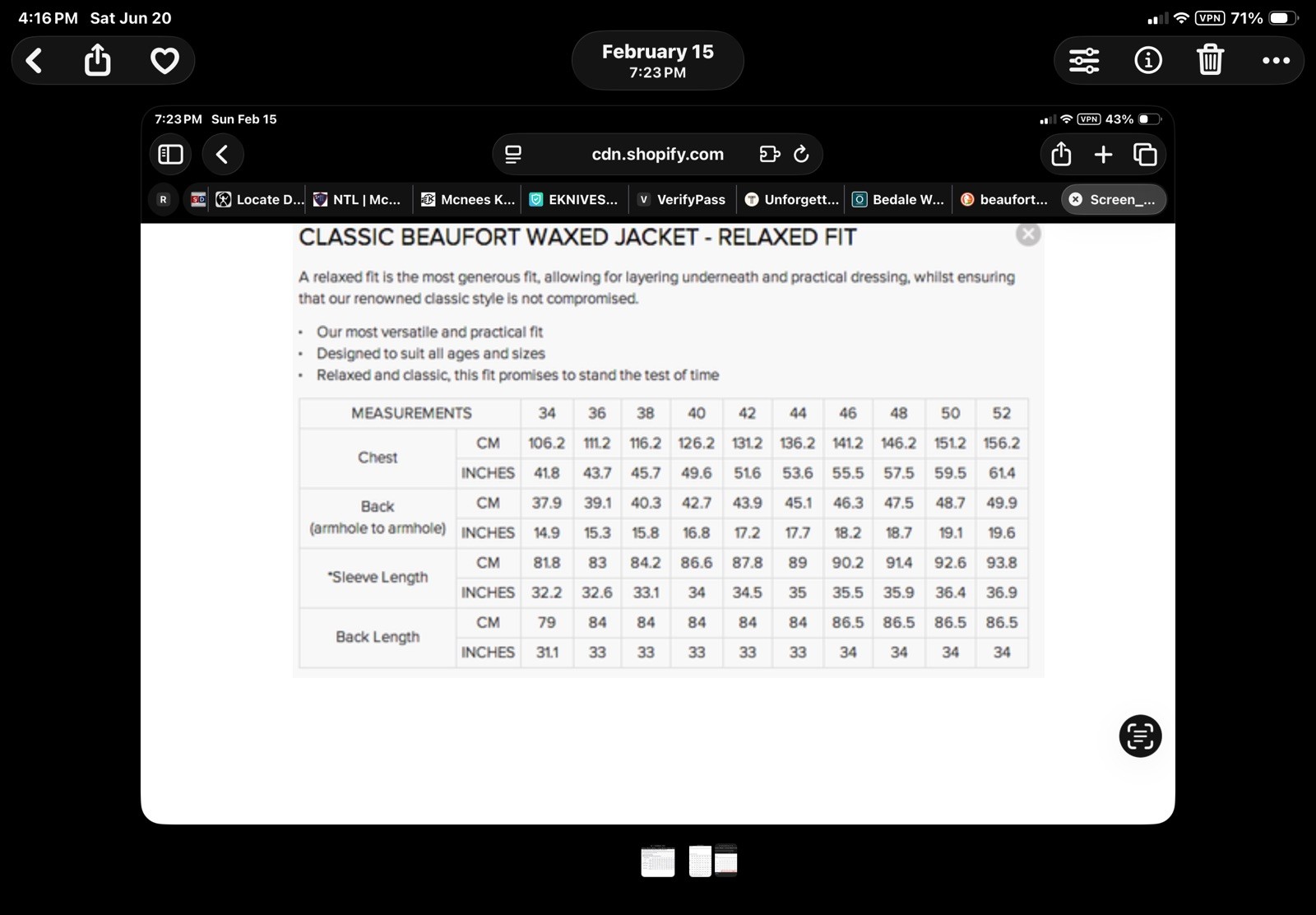Tap the red pinned tab icon

click(x=198, y=199)
